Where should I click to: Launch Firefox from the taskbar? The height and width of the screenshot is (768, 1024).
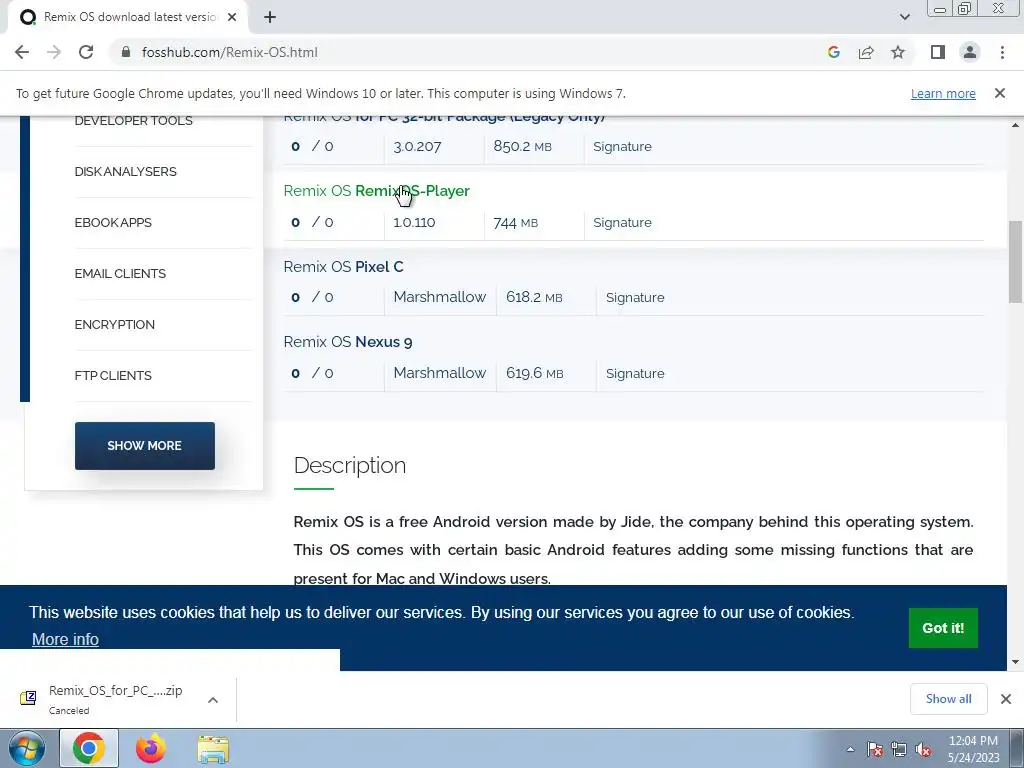pos(151,748)
